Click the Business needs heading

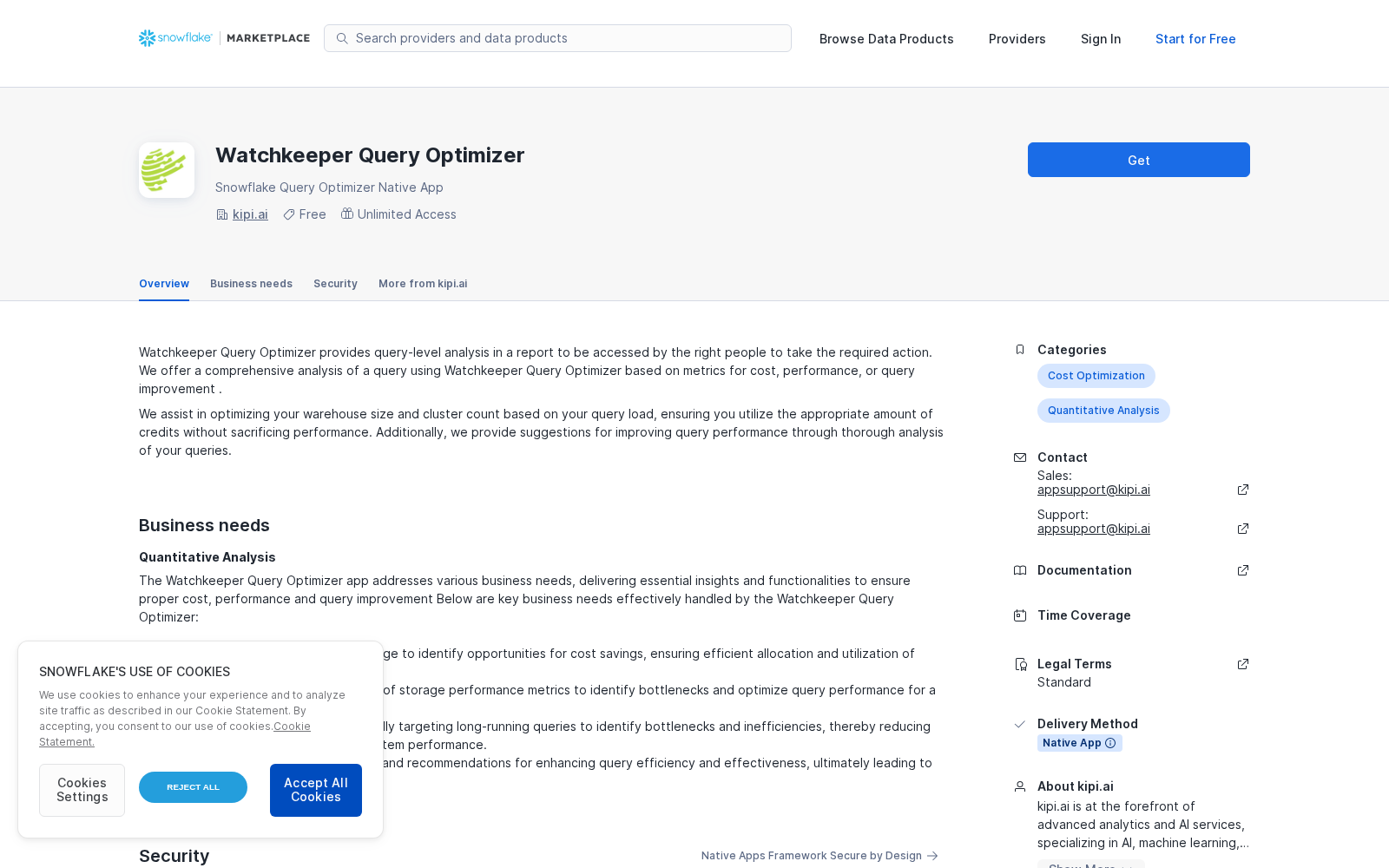[204, 525]
